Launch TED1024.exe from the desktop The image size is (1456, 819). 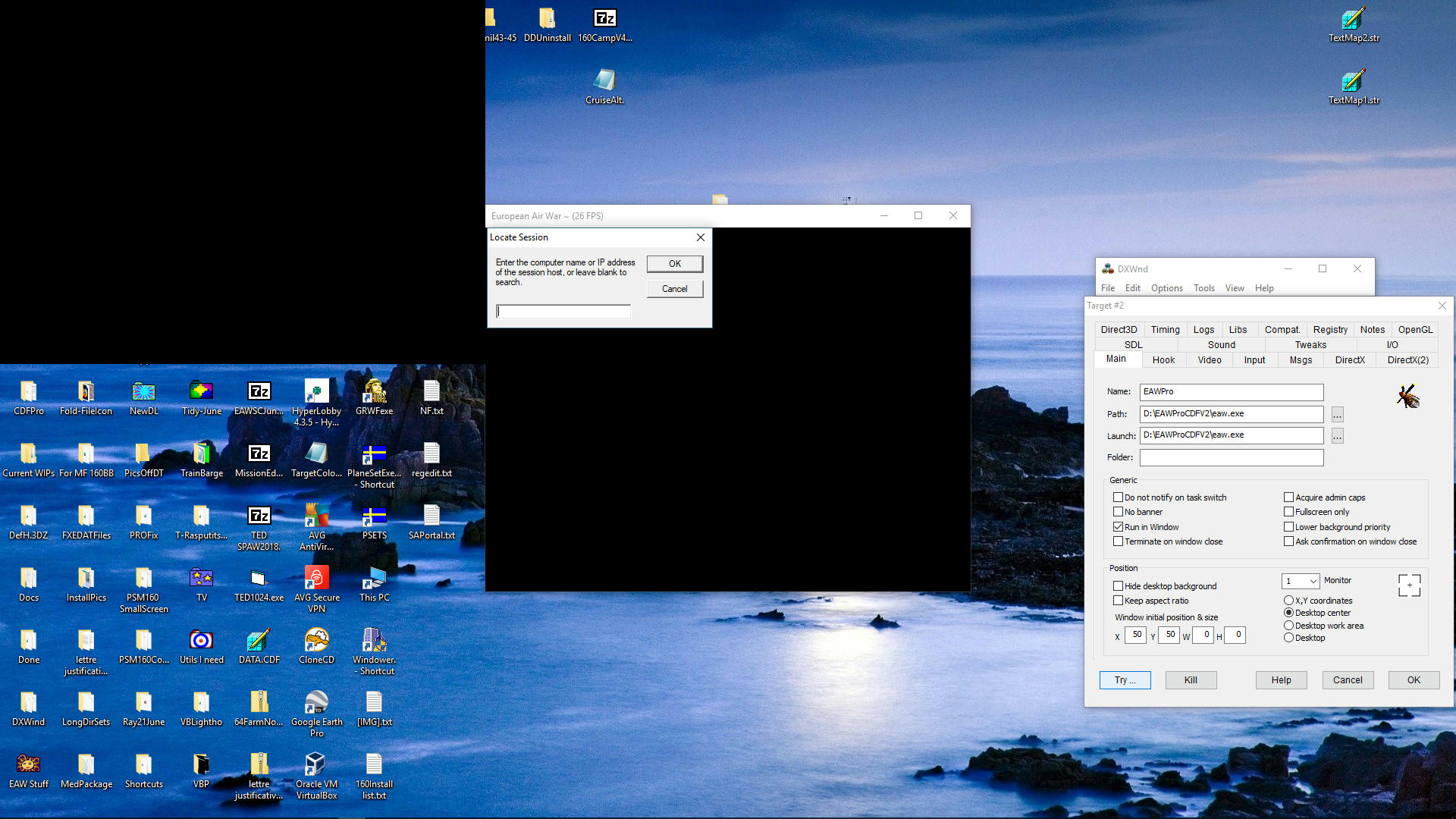coord(259,584)
